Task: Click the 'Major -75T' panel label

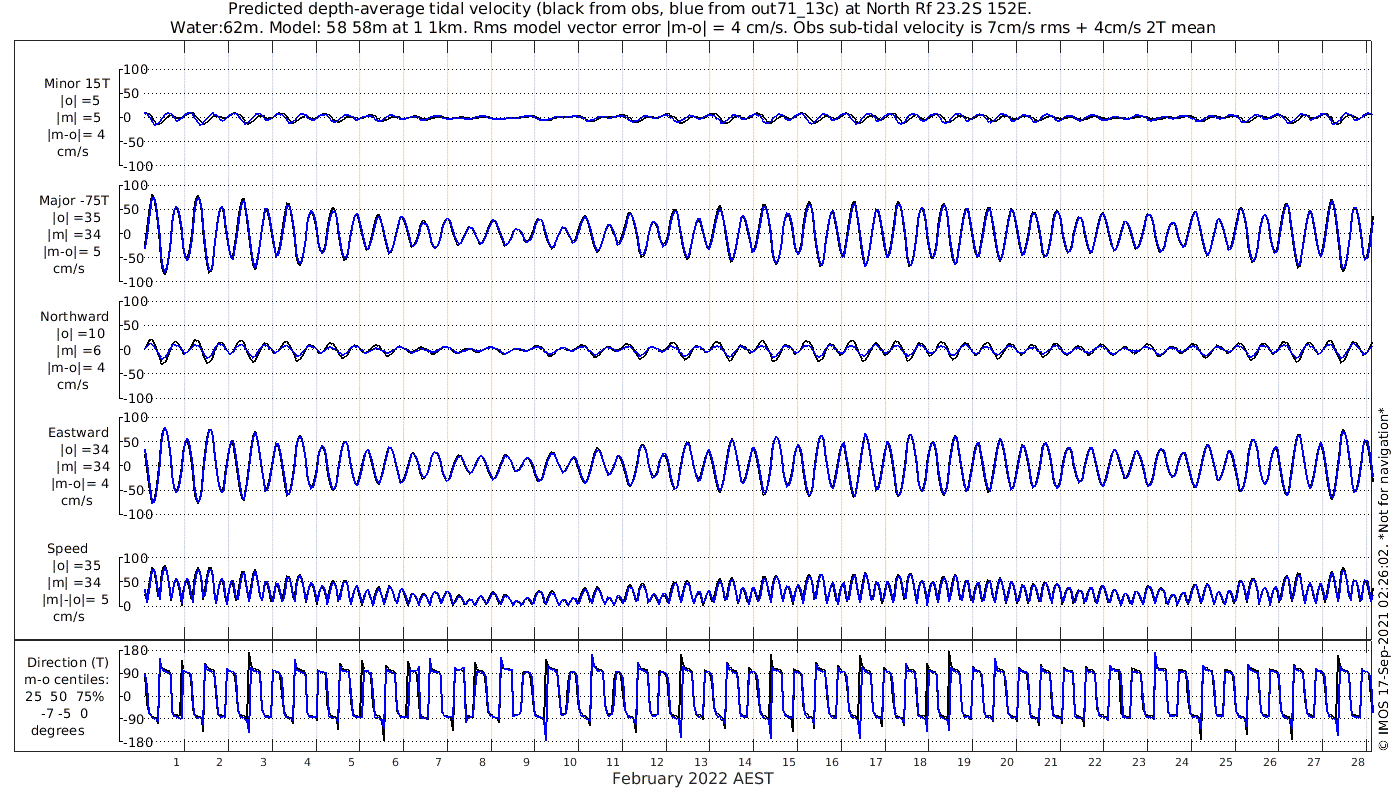Action: tap(74, 201)
